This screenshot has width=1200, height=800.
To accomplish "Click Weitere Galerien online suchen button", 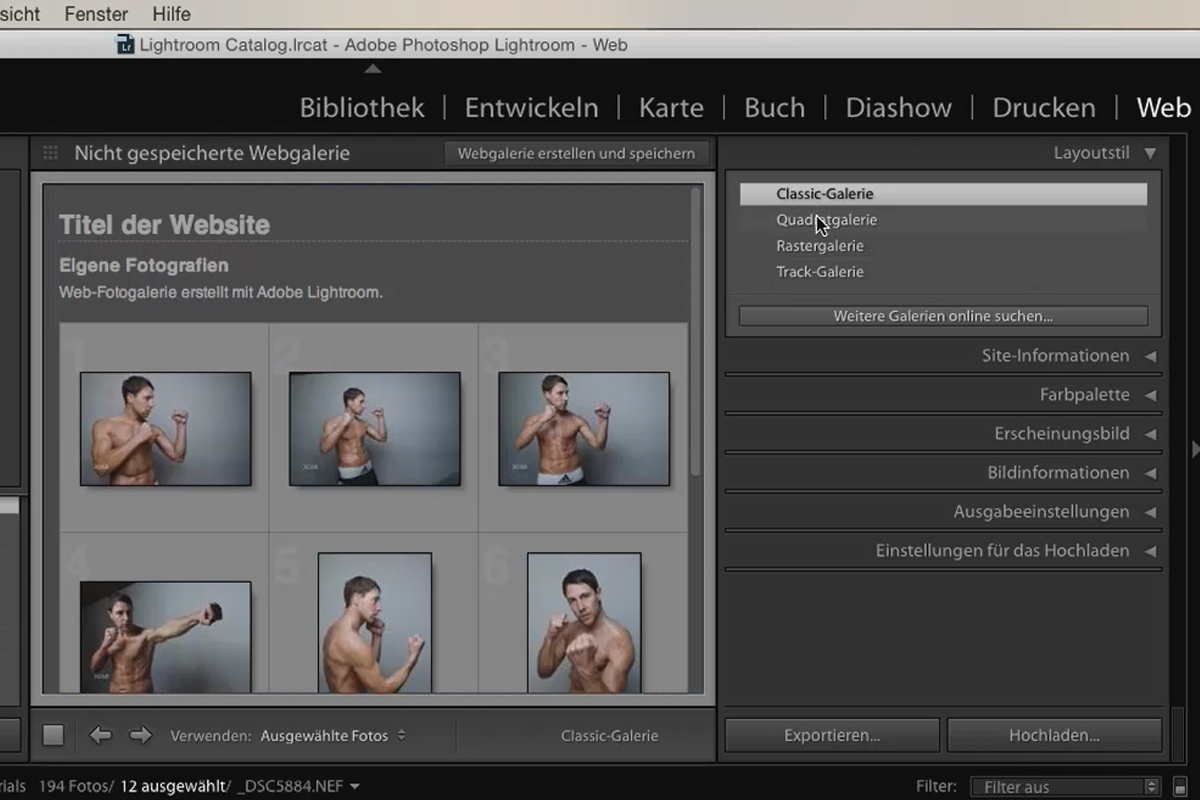I will tap(943, 316).
